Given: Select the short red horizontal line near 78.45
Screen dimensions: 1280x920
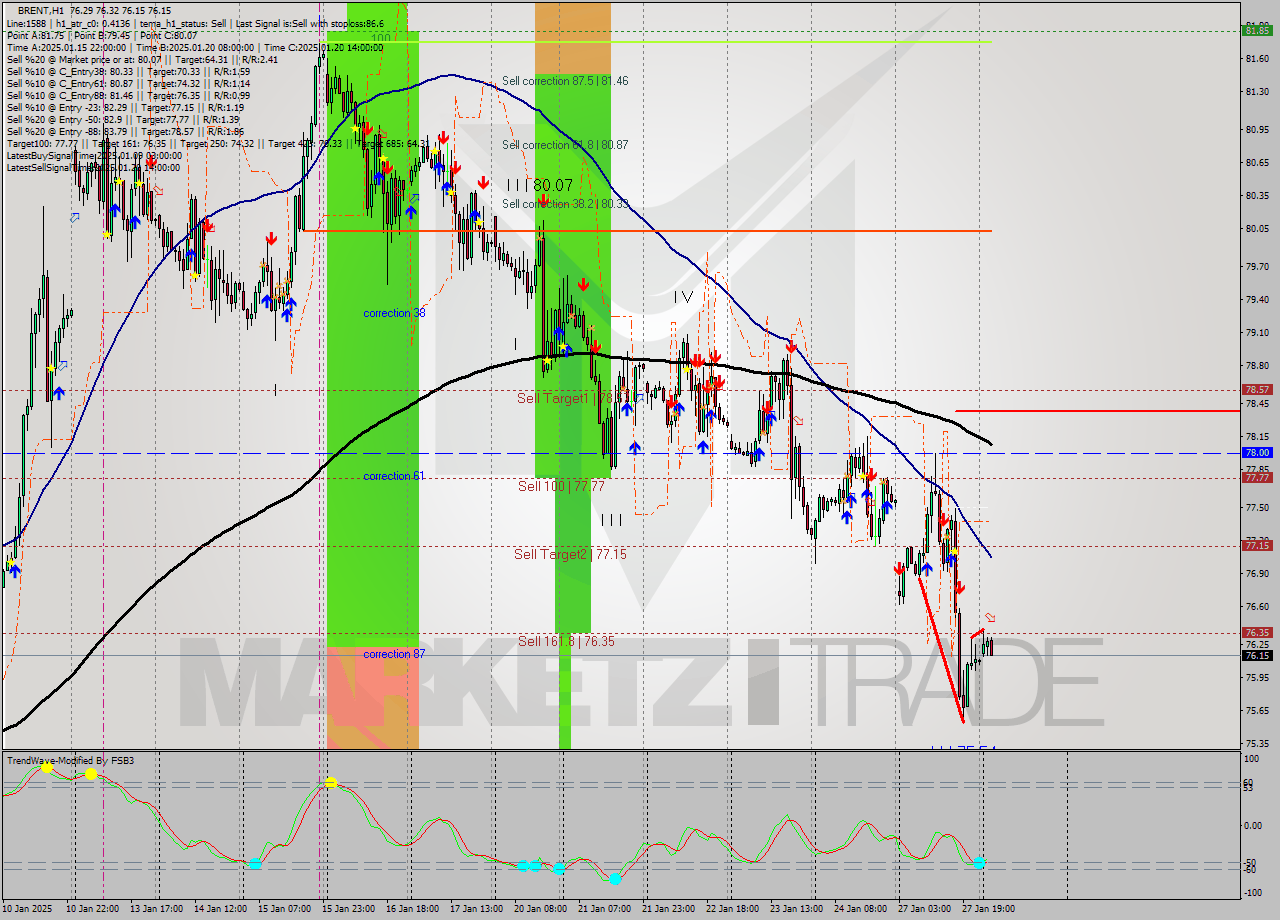Looking at the screenshot, I should point(1097,411).
